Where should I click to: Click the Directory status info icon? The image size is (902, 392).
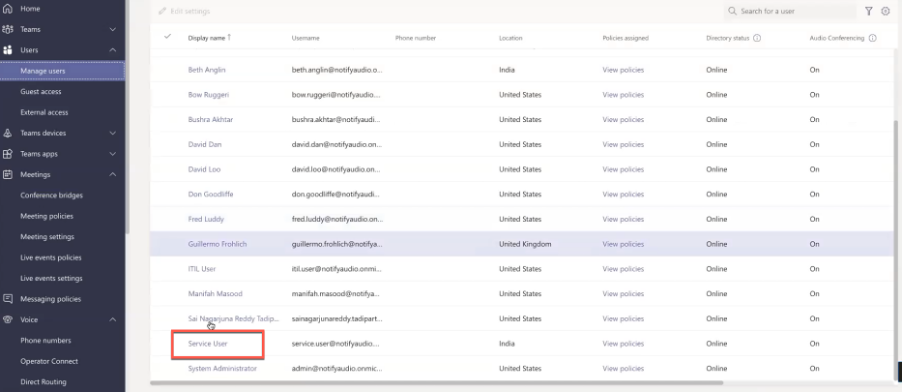pos(757,38)
